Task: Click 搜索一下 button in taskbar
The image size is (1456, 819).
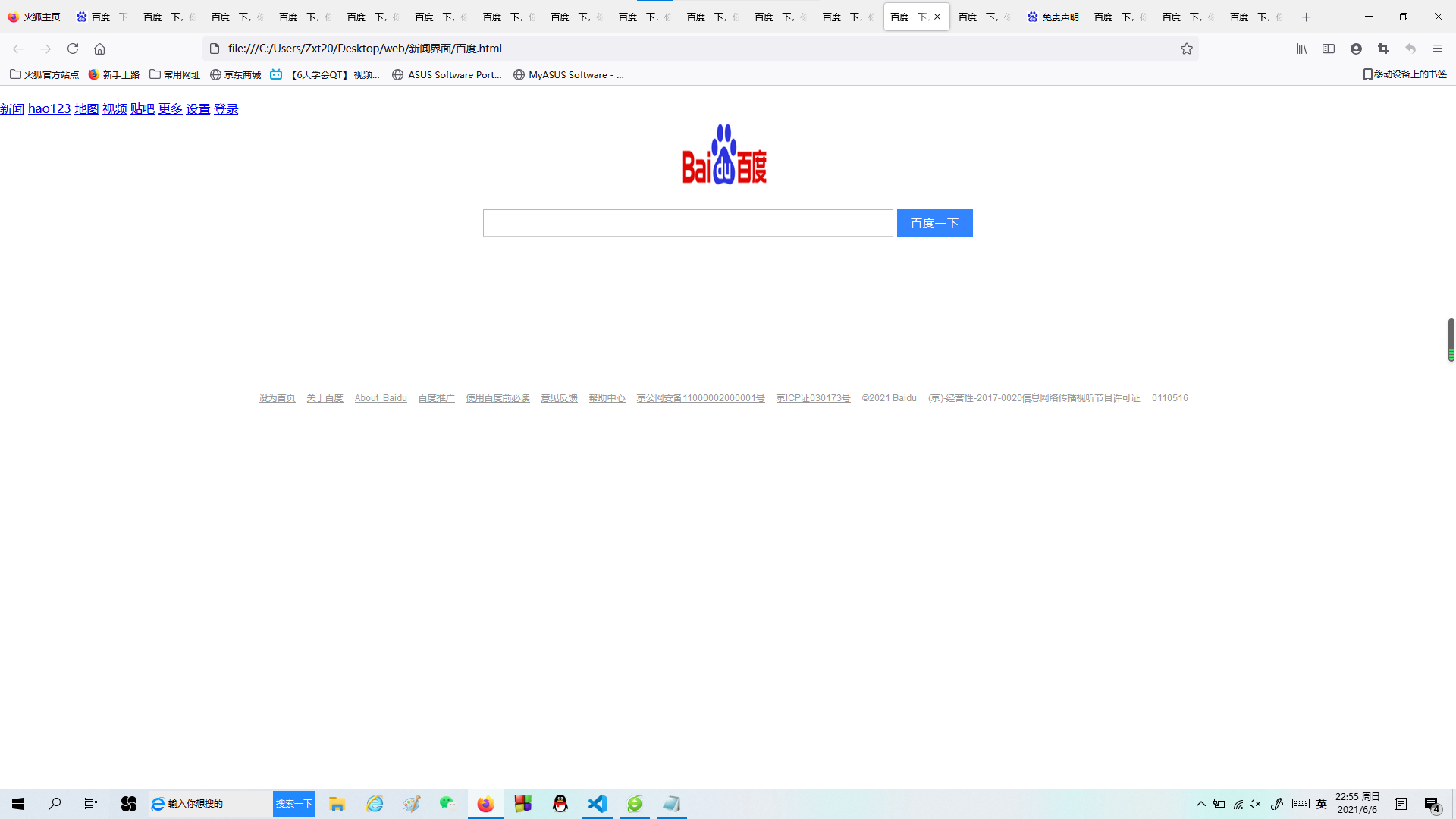Action: (x=294, y=804)
